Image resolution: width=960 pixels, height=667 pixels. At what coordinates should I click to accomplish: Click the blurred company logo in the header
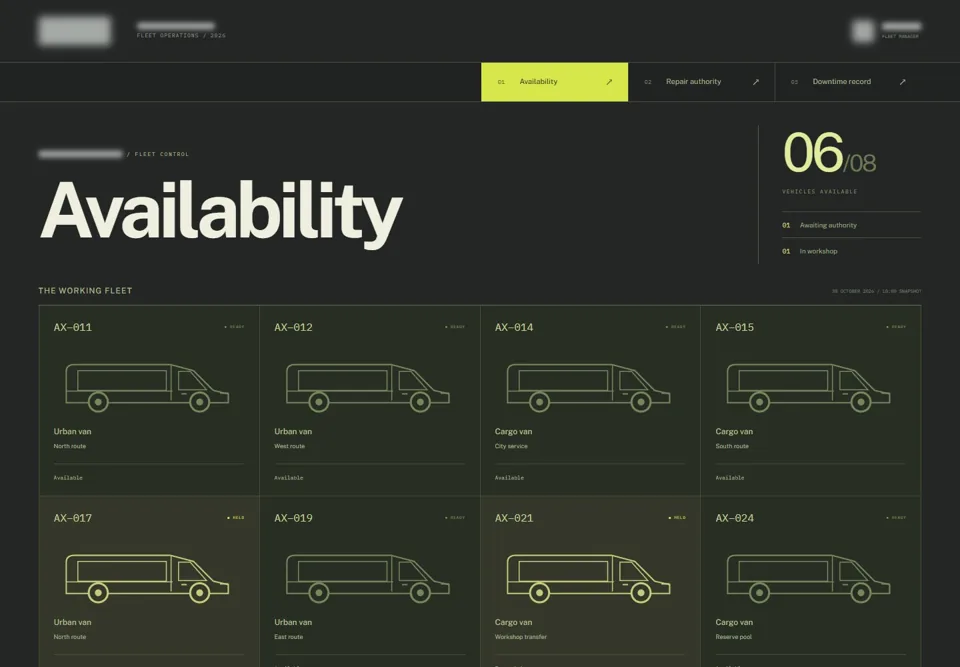coord(75,31)
